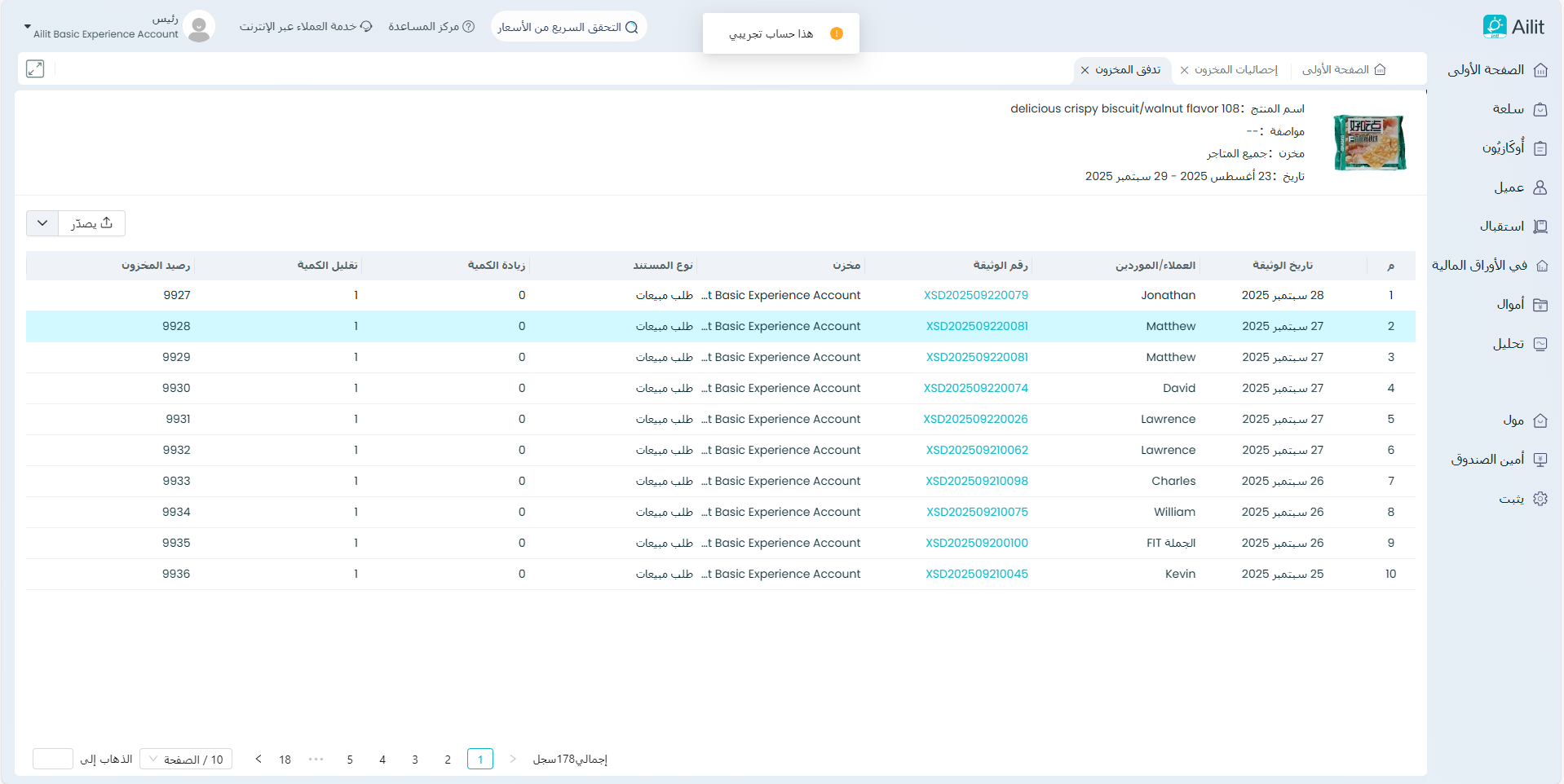Switch to الصفحة الأولى home tab
Image resolution: width=1564 pixels, height=784 pixels.
pyautogui.click(x=1343, y=70)
